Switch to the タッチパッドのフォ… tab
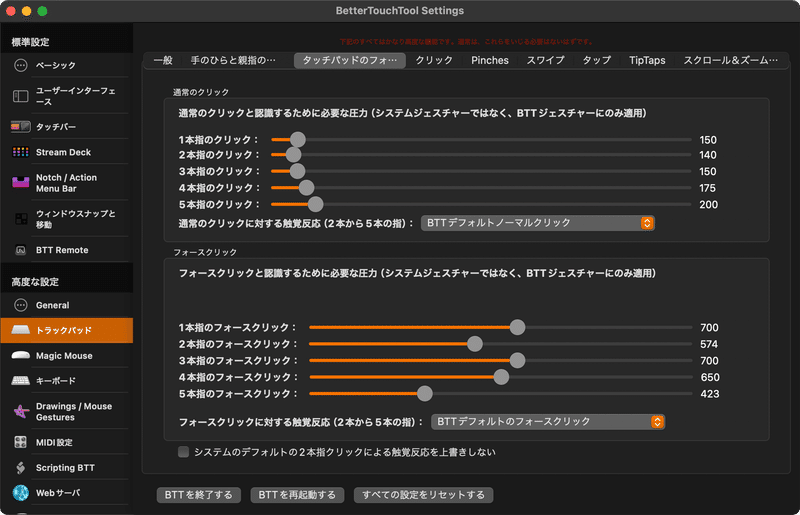The image size is (800, 515). pyautogui.click(x=349, y=60)
